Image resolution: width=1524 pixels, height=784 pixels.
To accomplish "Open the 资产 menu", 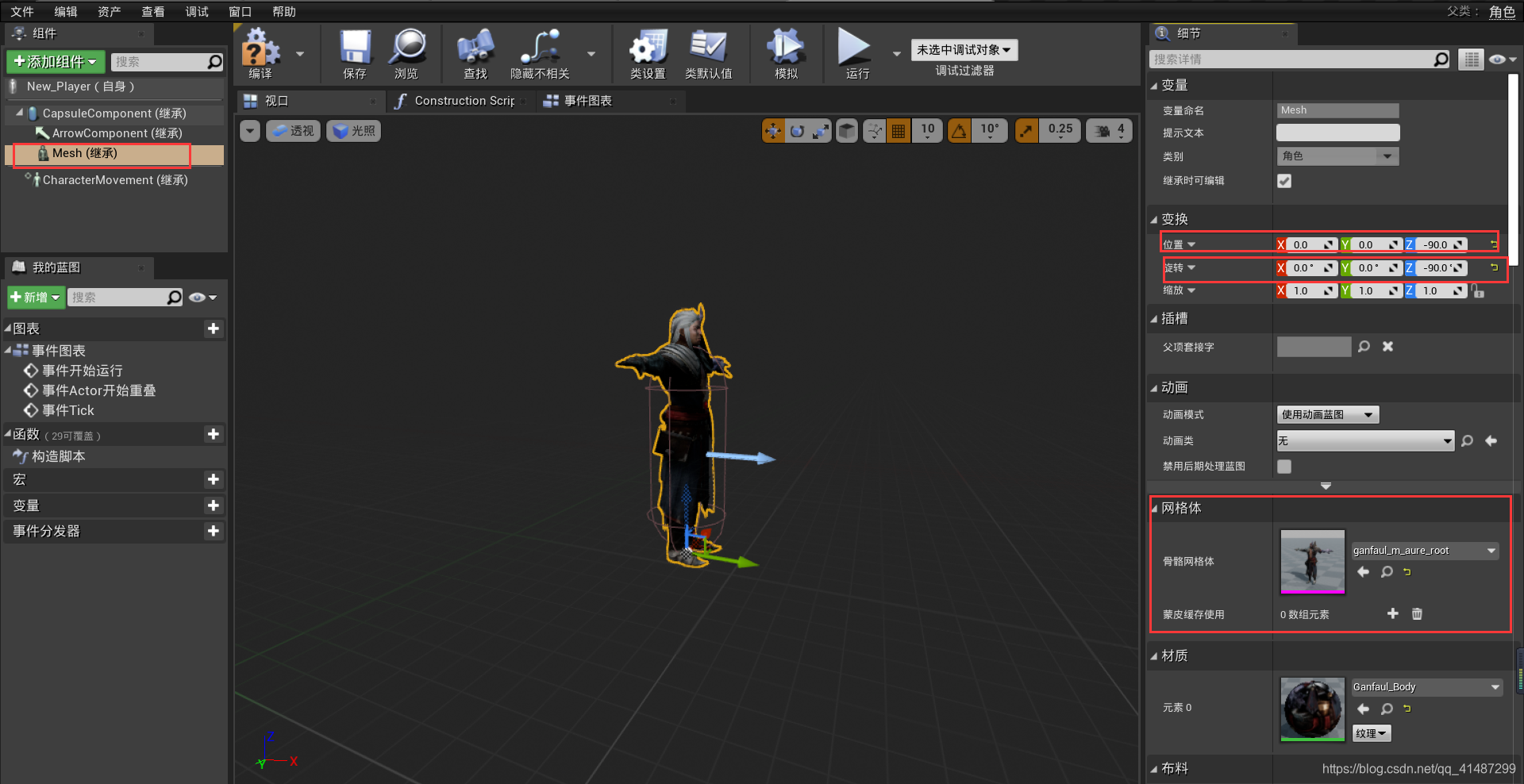I will [x=110, y=12].
